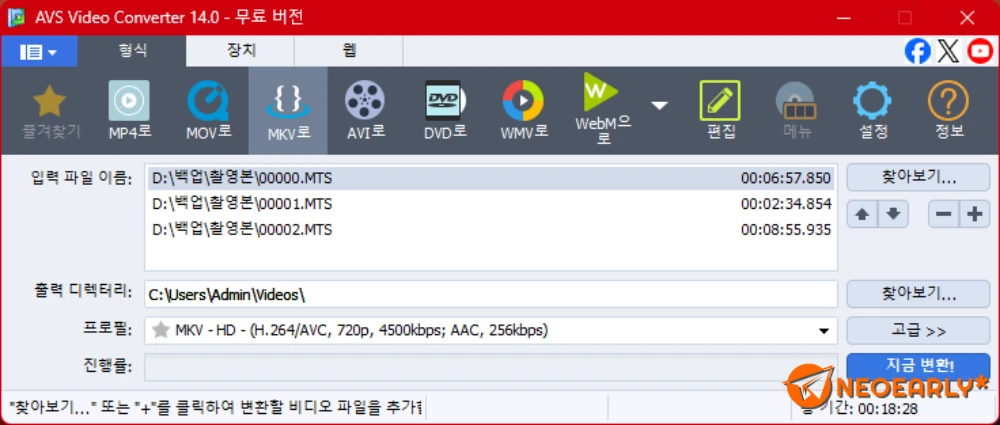Image resolution: width=1000 pixels, height=425 pixels.
Task: Click the 고급 >> advanced button
Action: (918, 331)
